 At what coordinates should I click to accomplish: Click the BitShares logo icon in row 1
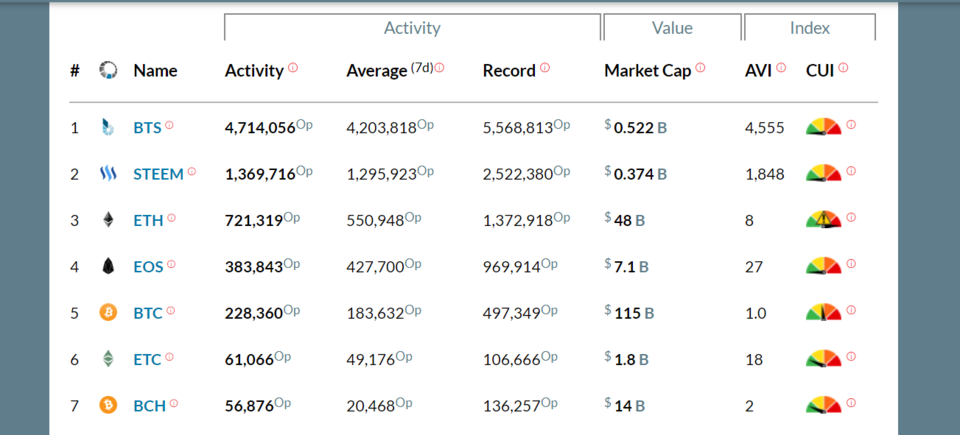click(107, 127)
